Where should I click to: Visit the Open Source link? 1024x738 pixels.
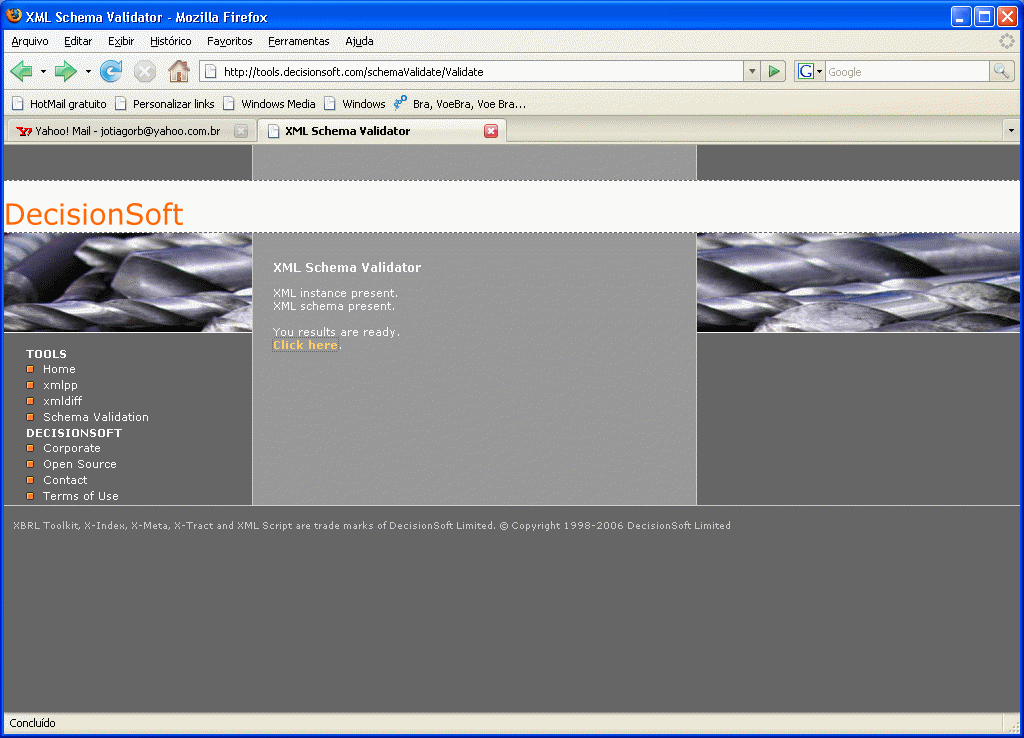(80, 464)
